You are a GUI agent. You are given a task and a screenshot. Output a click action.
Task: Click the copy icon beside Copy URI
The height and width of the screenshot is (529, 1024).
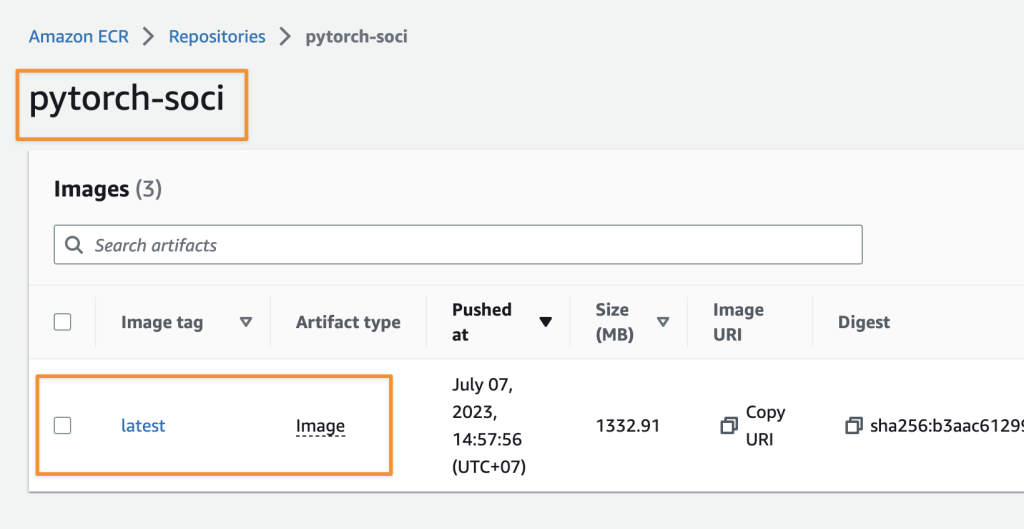(x=729, y=426)
